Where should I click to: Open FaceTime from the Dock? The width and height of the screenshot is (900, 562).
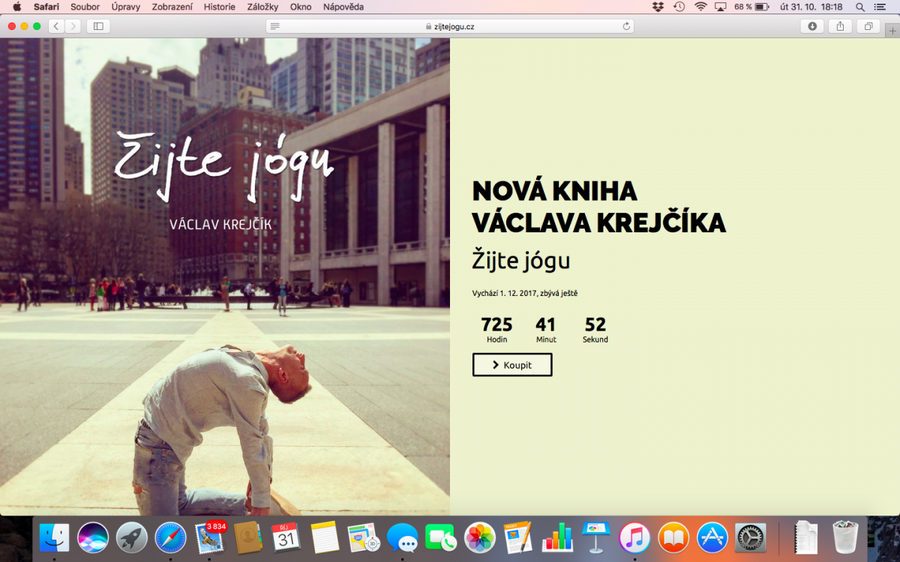441,538
